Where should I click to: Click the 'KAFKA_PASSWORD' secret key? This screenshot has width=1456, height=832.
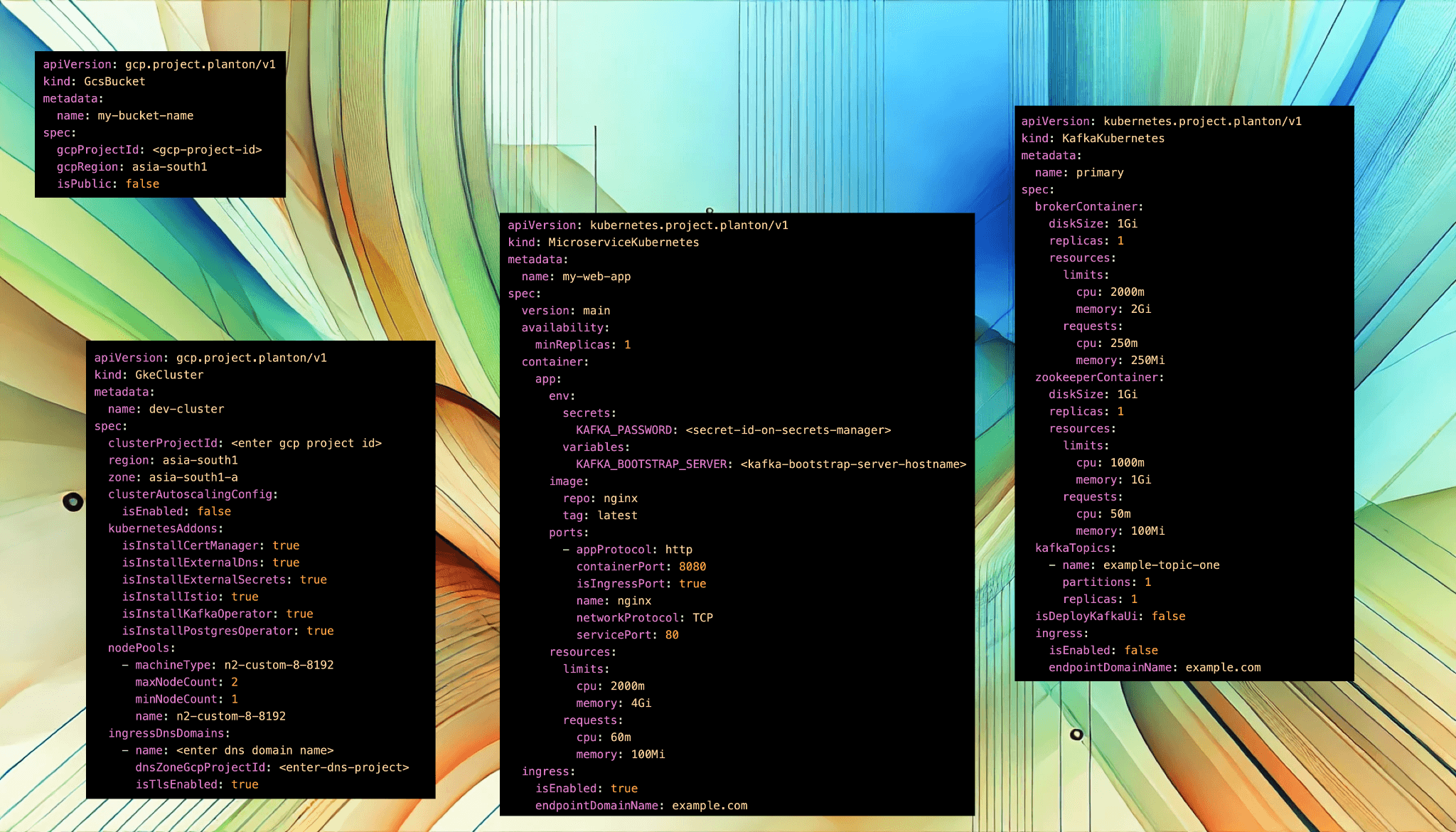[623, 430]
